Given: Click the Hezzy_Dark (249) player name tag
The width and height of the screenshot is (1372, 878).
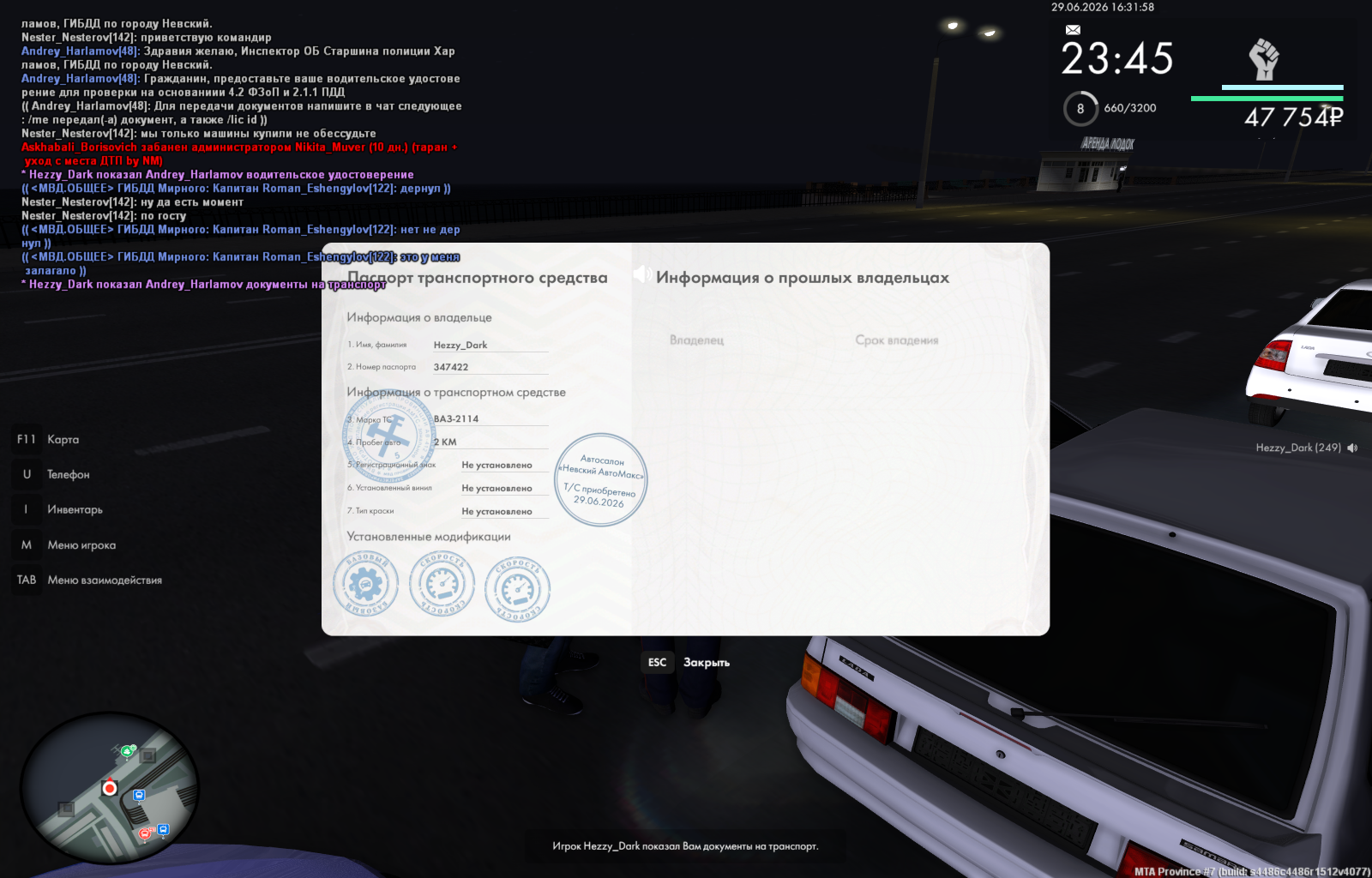Looking at the screenshot, I should [x=1298, y=448].
